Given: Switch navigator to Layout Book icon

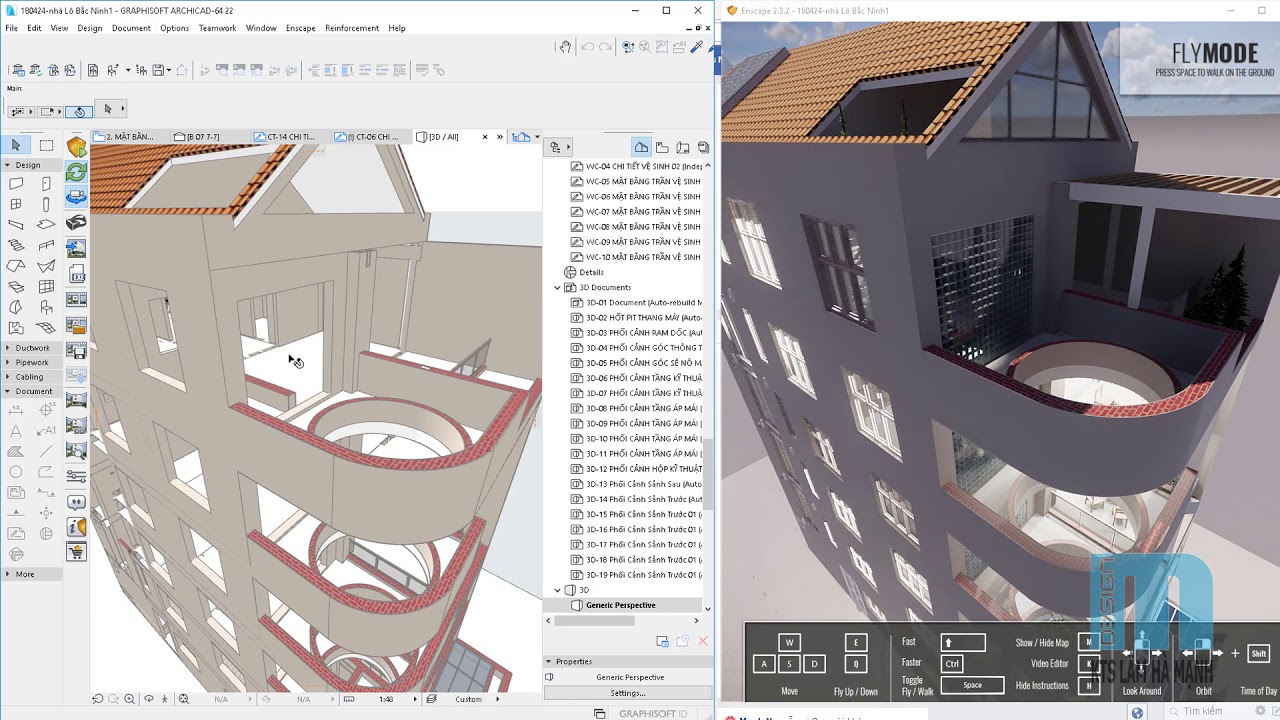Looking at the screenshot, I should coord(682,147).
